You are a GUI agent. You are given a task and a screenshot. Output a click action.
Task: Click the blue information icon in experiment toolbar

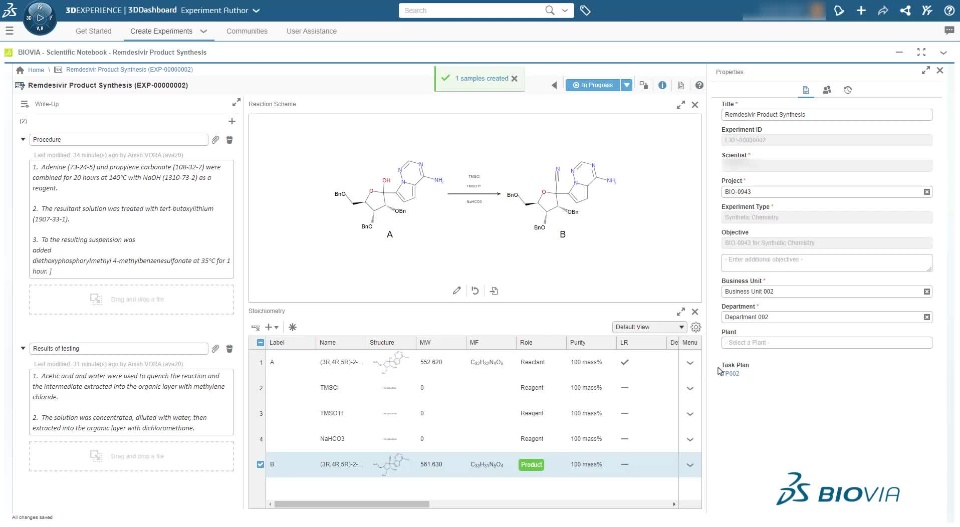click(662, 85)
